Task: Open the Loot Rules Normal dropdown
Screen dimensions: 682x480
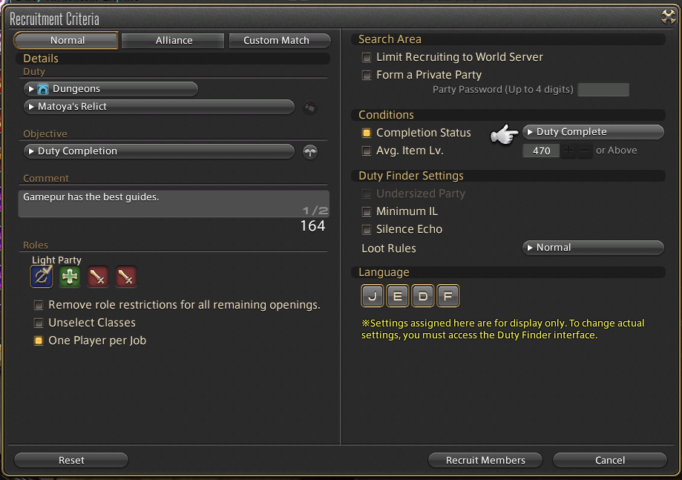Action: pos(593,247)
